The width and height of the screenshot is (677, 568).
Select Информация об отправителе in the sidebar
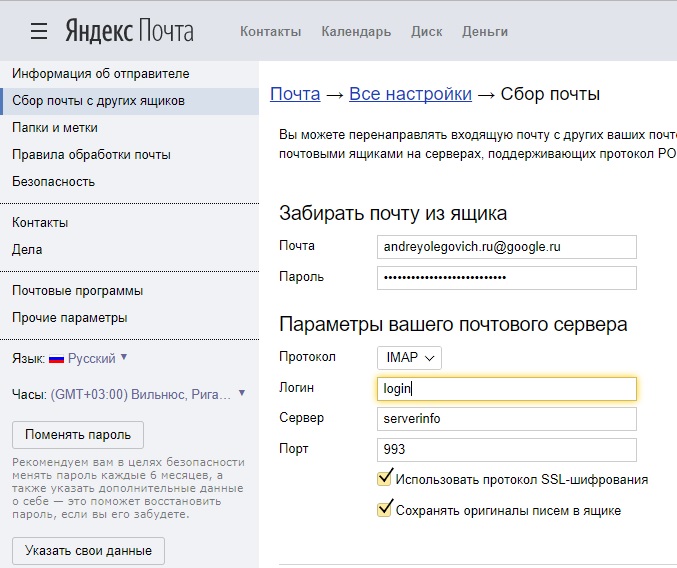click(130, 74)
